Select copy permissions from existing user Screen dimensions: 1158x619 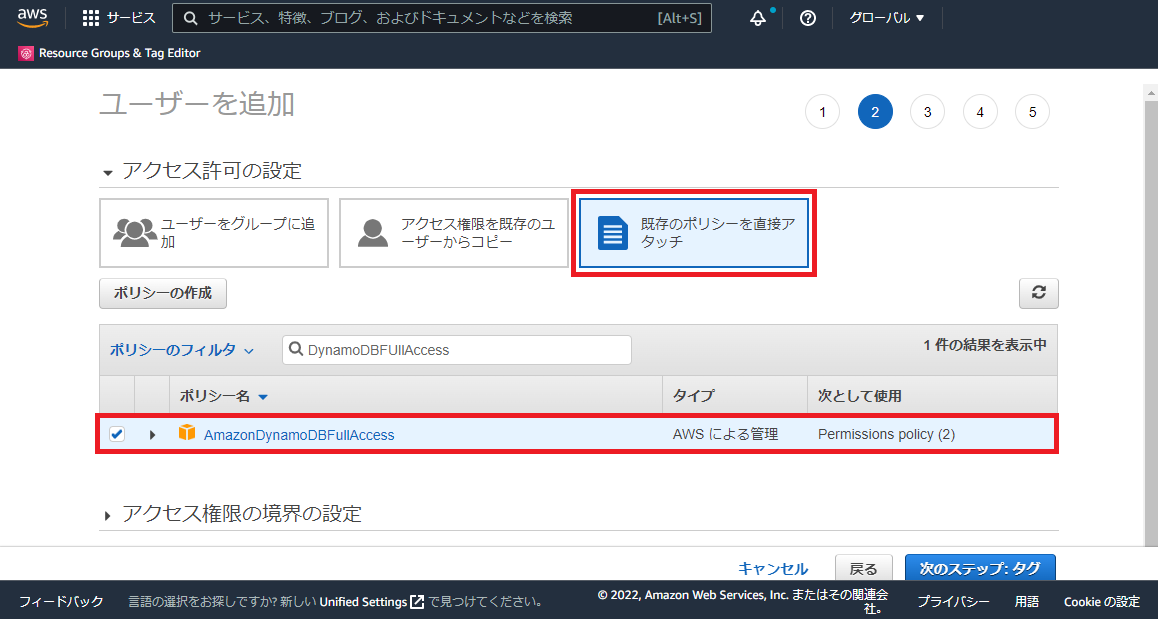[454, 233]
